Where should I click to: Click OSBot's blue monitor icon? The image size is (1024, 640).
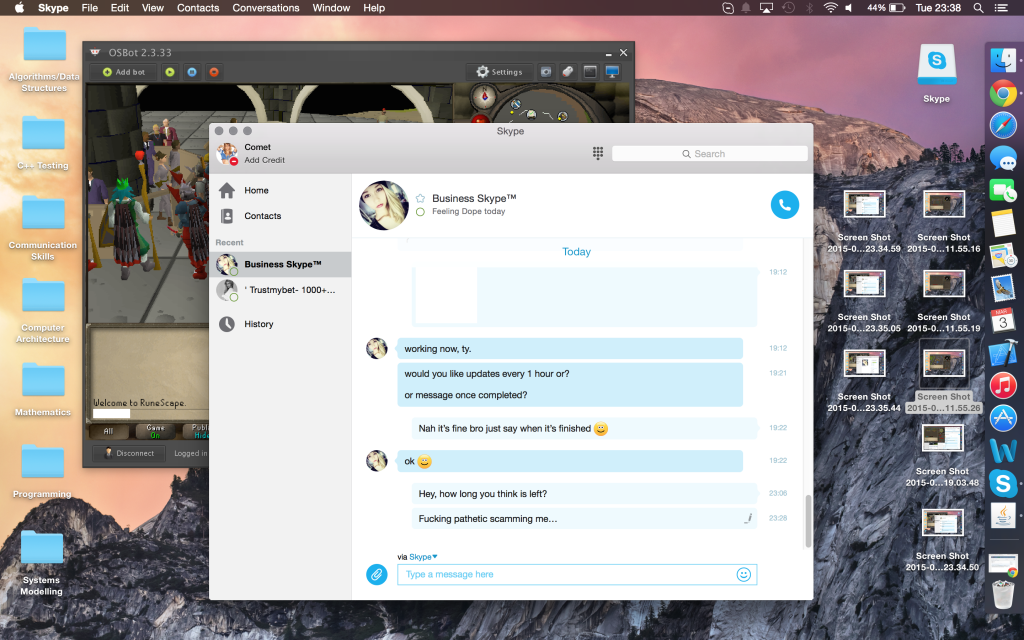(612, 72)
